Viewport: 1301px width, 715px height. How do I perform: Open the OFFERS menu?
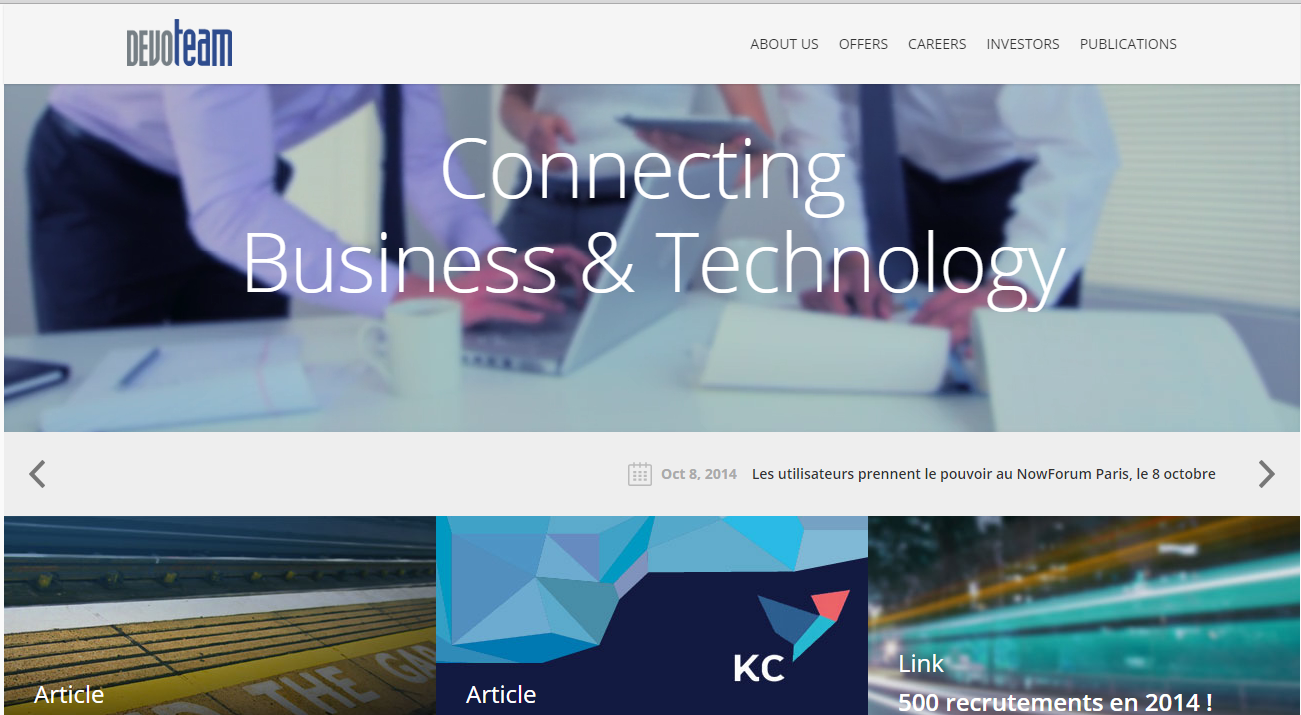tap(863, 44)
